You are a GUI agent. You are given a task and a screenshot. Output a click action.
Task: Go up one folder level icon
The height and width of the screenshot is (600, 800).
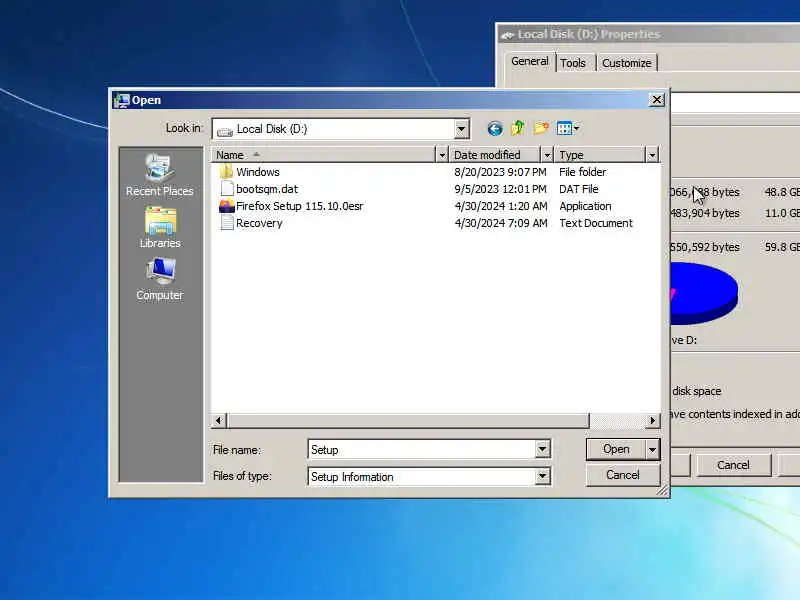(518, 128)
